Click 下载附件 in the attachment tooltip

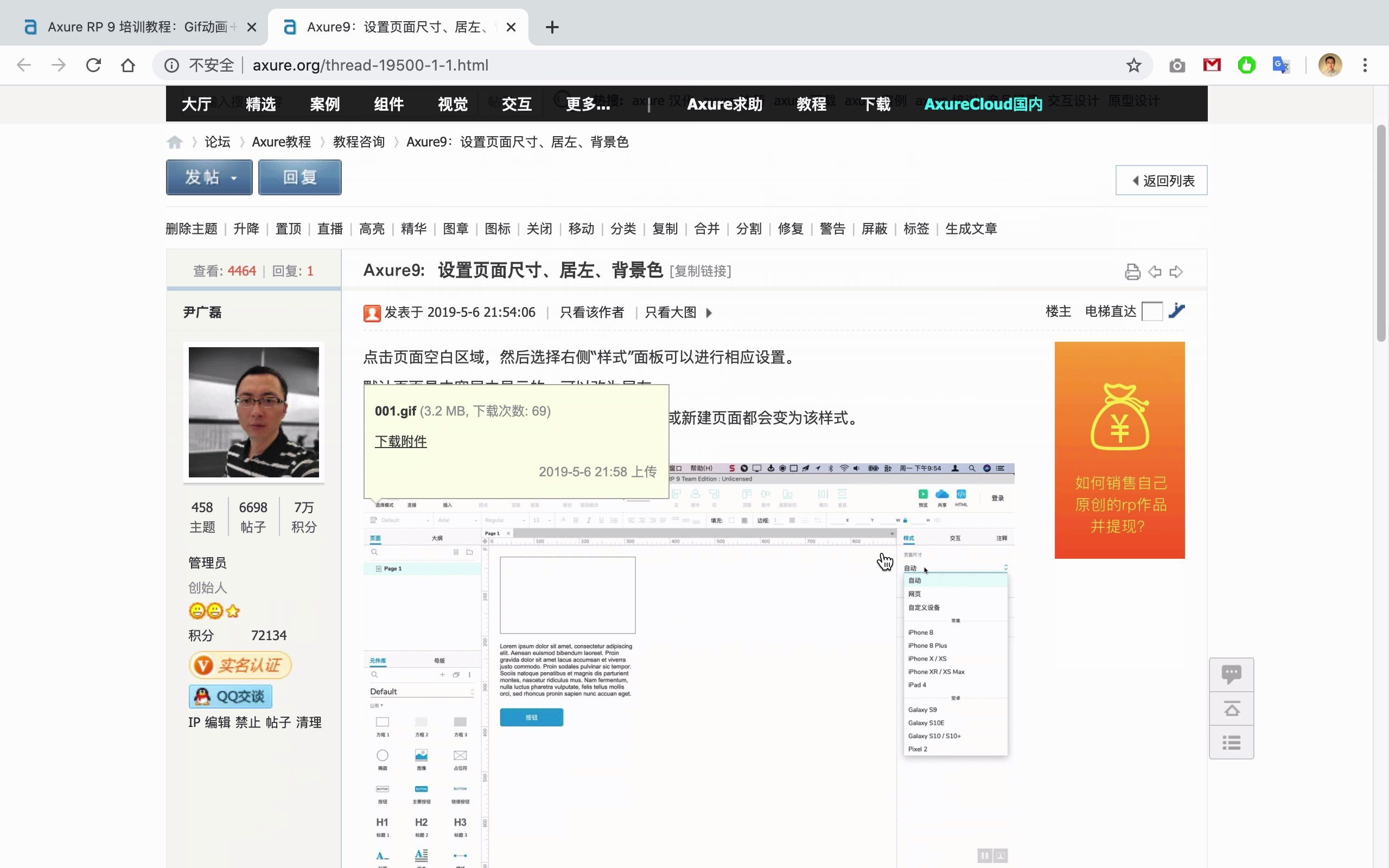point(400,442)
